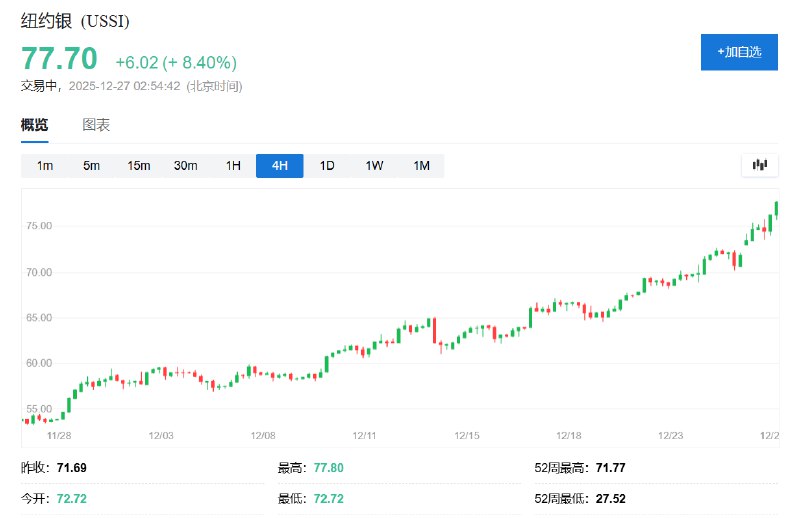
Task: Select the 15m timeframe
Action: coord(138,166)
